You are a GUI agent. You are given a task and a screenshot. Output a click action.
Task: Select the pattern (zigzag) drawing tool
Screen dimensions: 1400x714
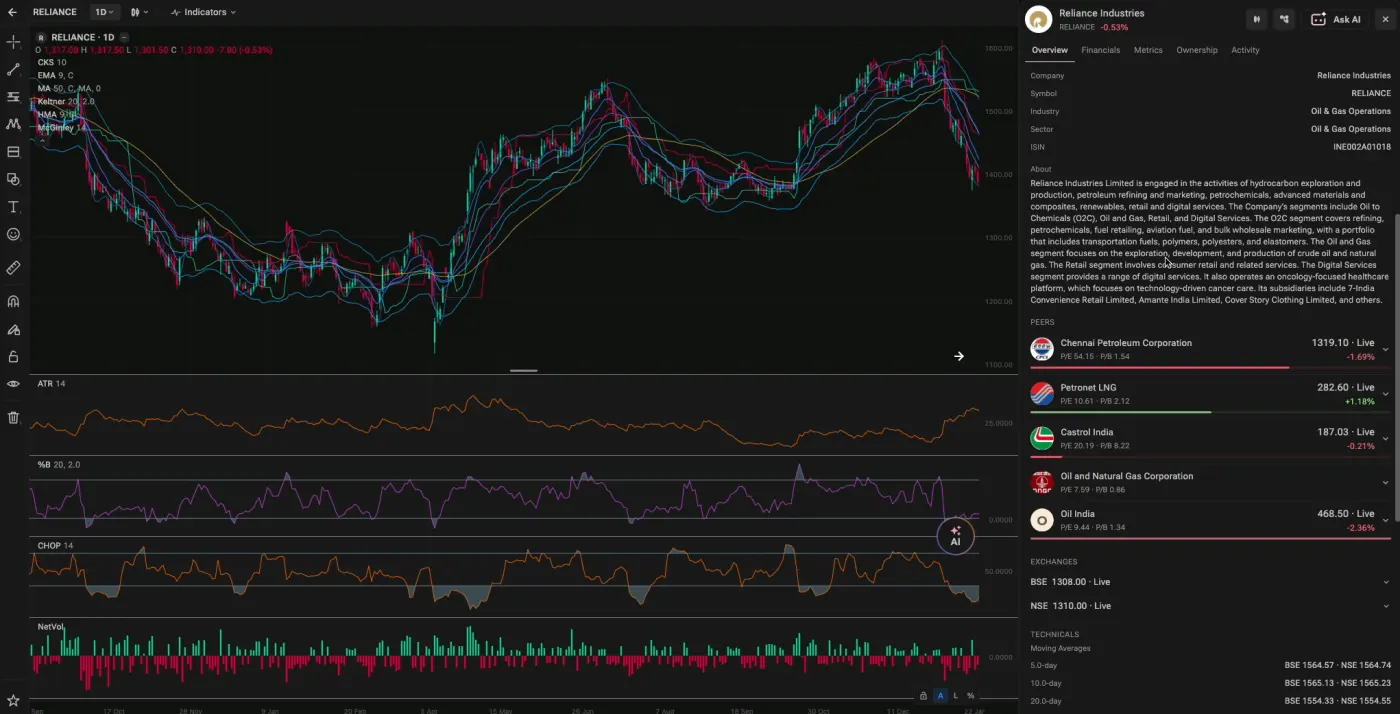pos(13,124)
